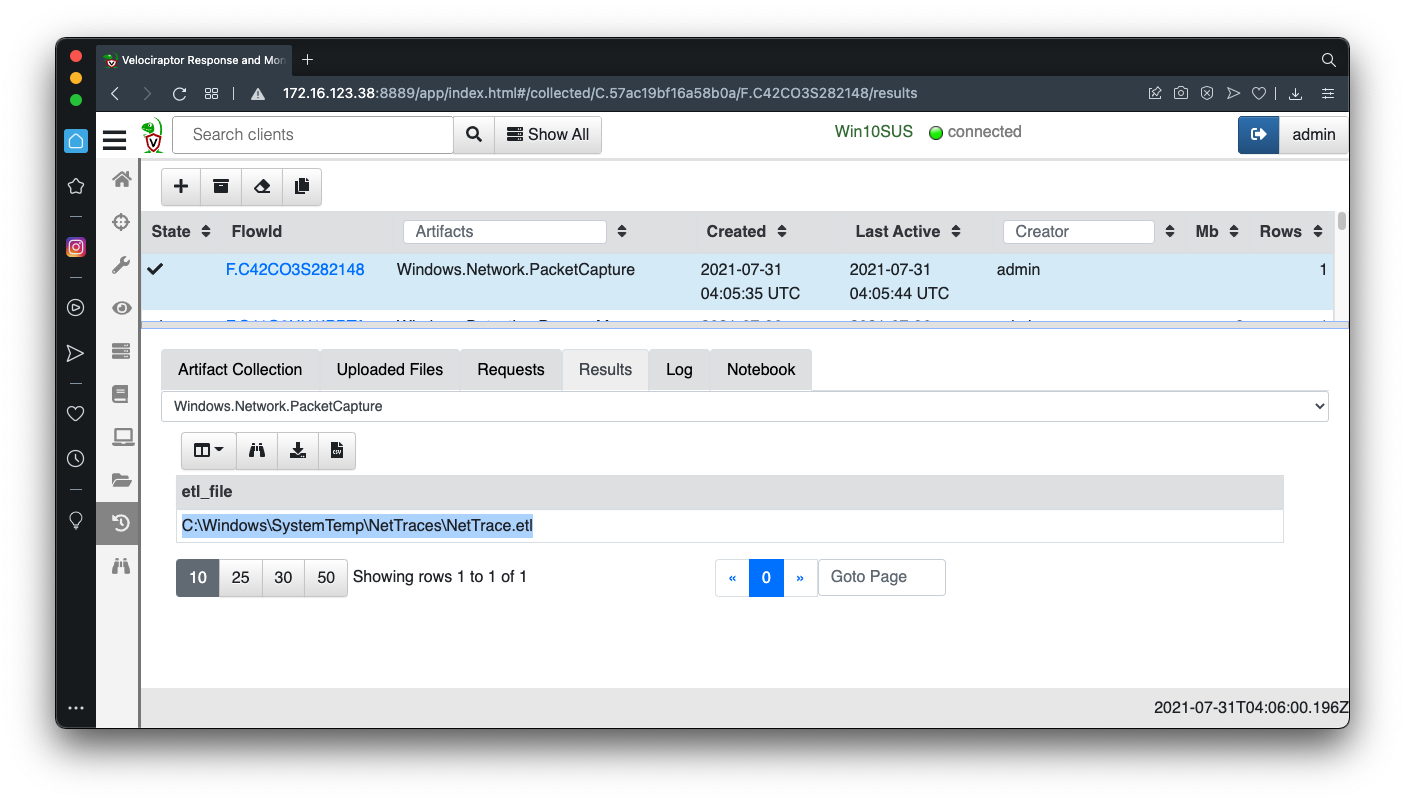The width and height of the screenshot is (1405, 802).
Task: Focus the Artifacts filter field
Action: coord(505,232)
